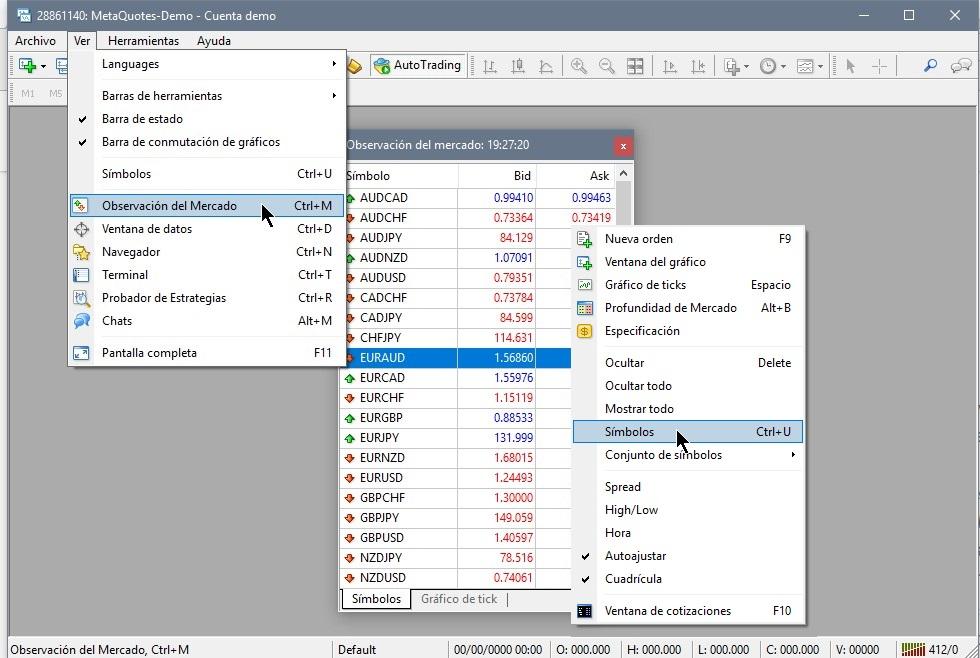Open Ventana de datos from Ver menu

(207, 229)
